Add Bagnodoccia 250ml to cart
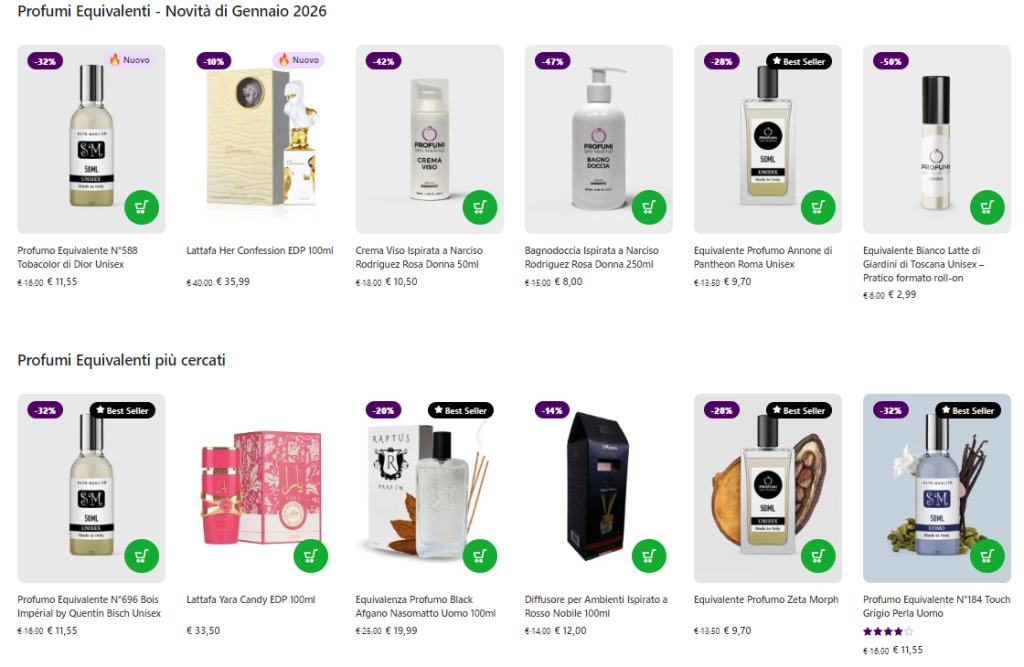This screenshot has height=667, width=1024. coord(649,208)
